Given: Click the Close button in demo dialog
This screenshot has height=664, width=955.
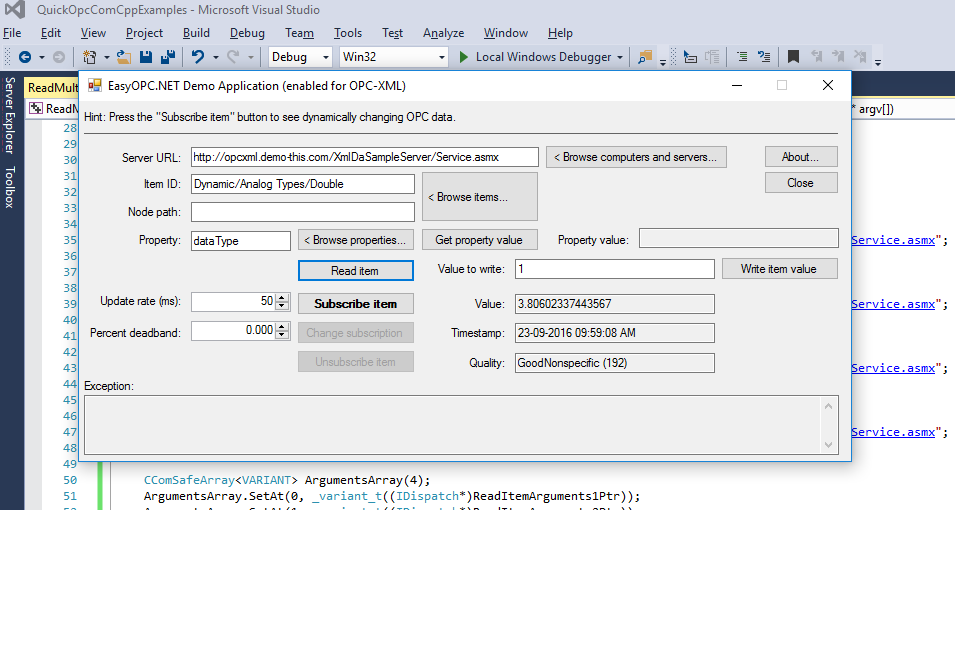Looking at the screenshot, I should pyautogui.click(x=801, y=183).
